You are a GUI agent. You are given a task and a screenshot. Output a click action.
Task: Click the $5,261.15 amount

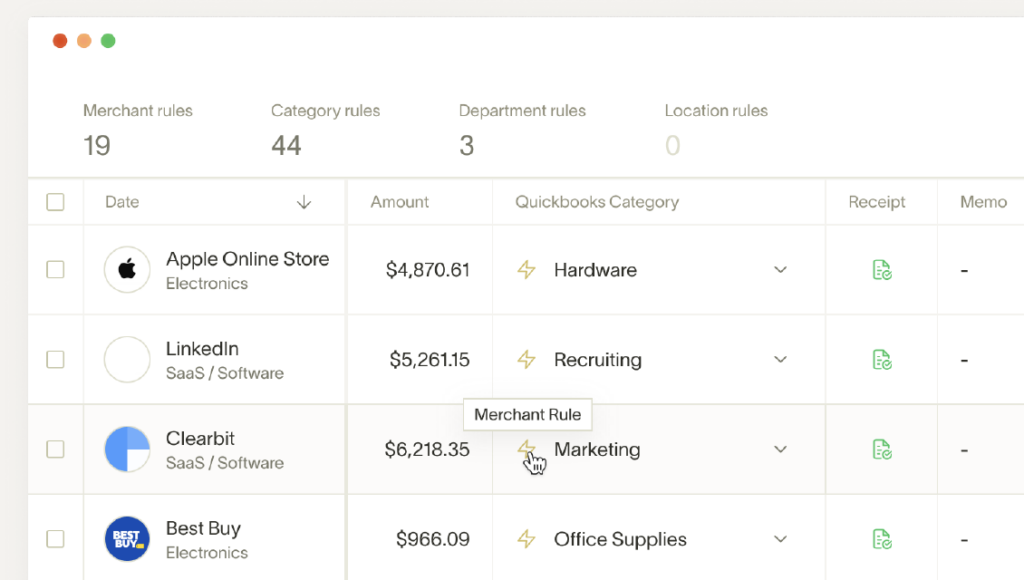tap(430, 359)
